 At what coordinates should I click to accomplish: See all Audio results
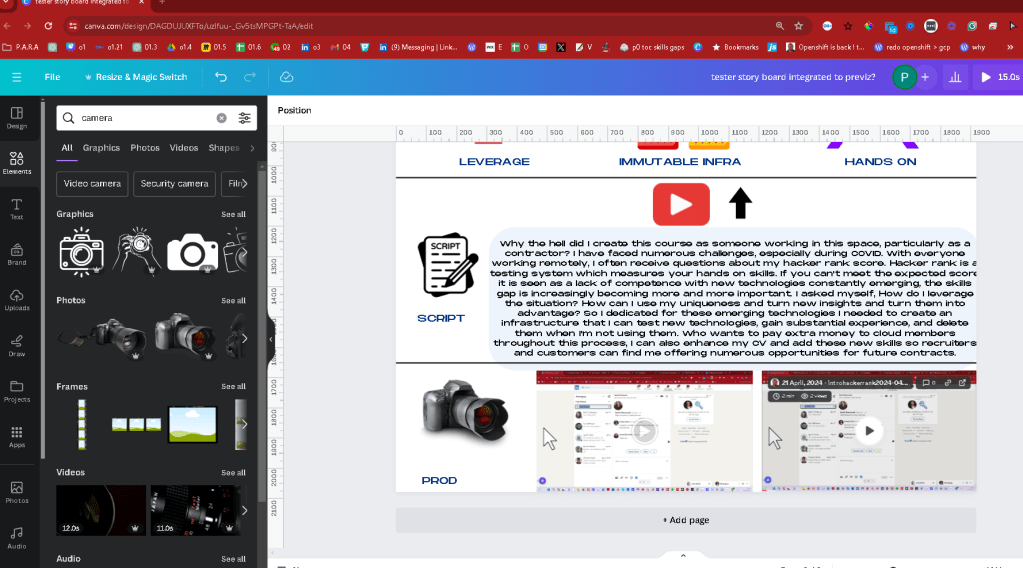click(233, 559)
